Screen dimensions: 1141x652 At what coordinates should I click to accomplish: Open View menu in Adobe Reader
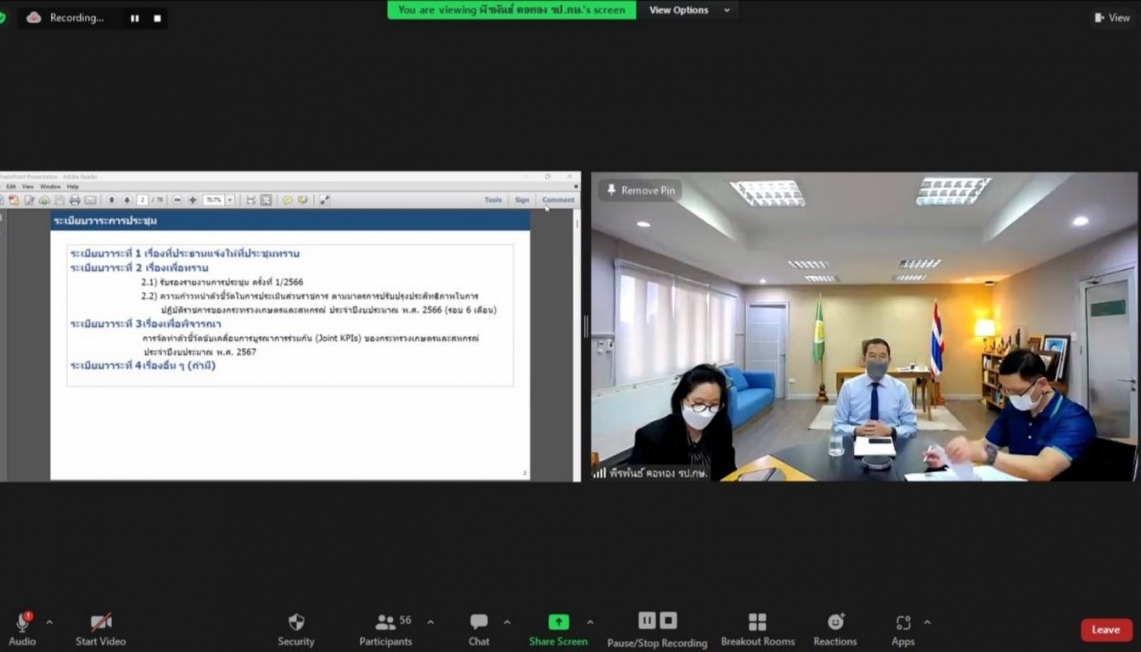(x=28, y=186)
